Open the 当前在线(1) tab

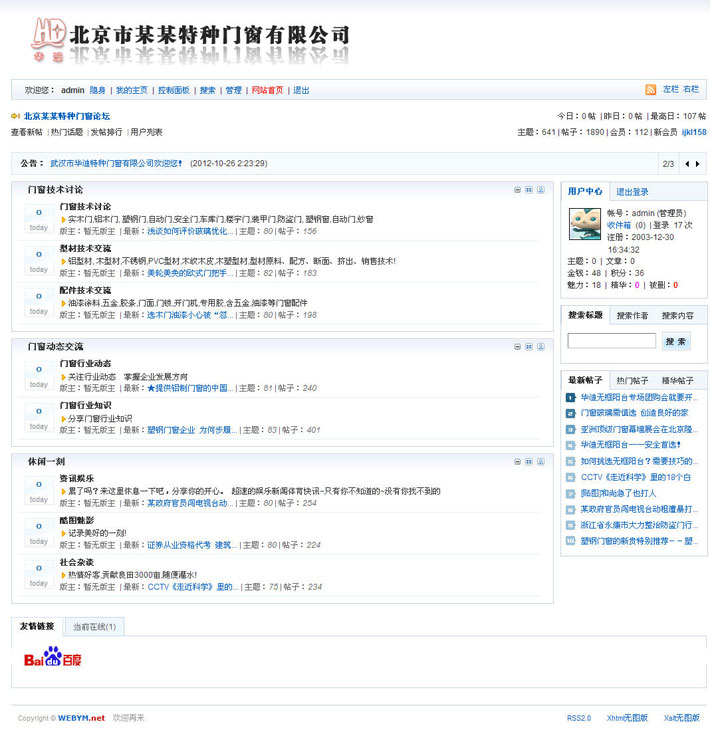pos(94,627)
